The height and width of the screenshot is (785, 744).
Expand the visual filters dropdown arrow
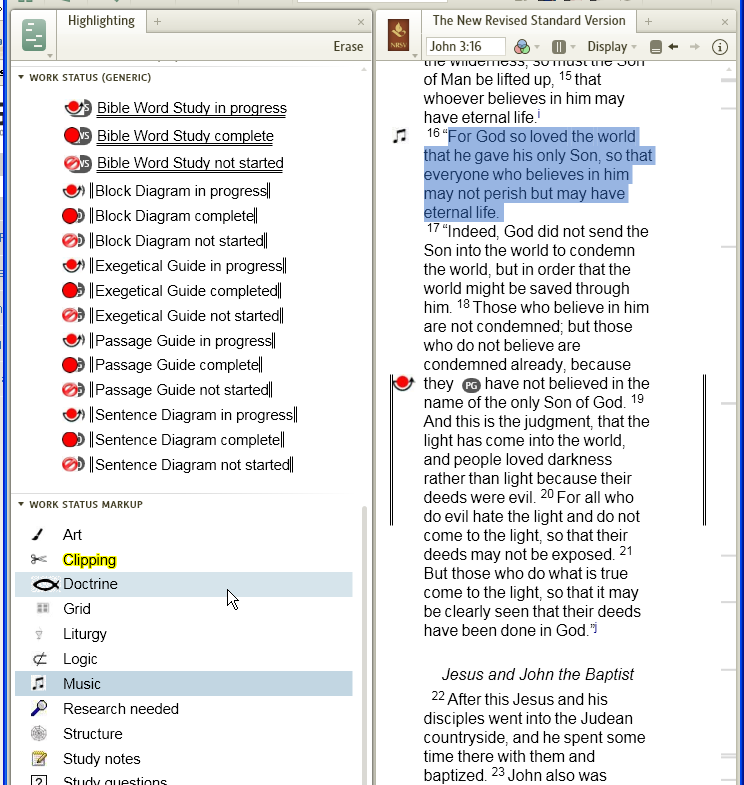(537, 47)
